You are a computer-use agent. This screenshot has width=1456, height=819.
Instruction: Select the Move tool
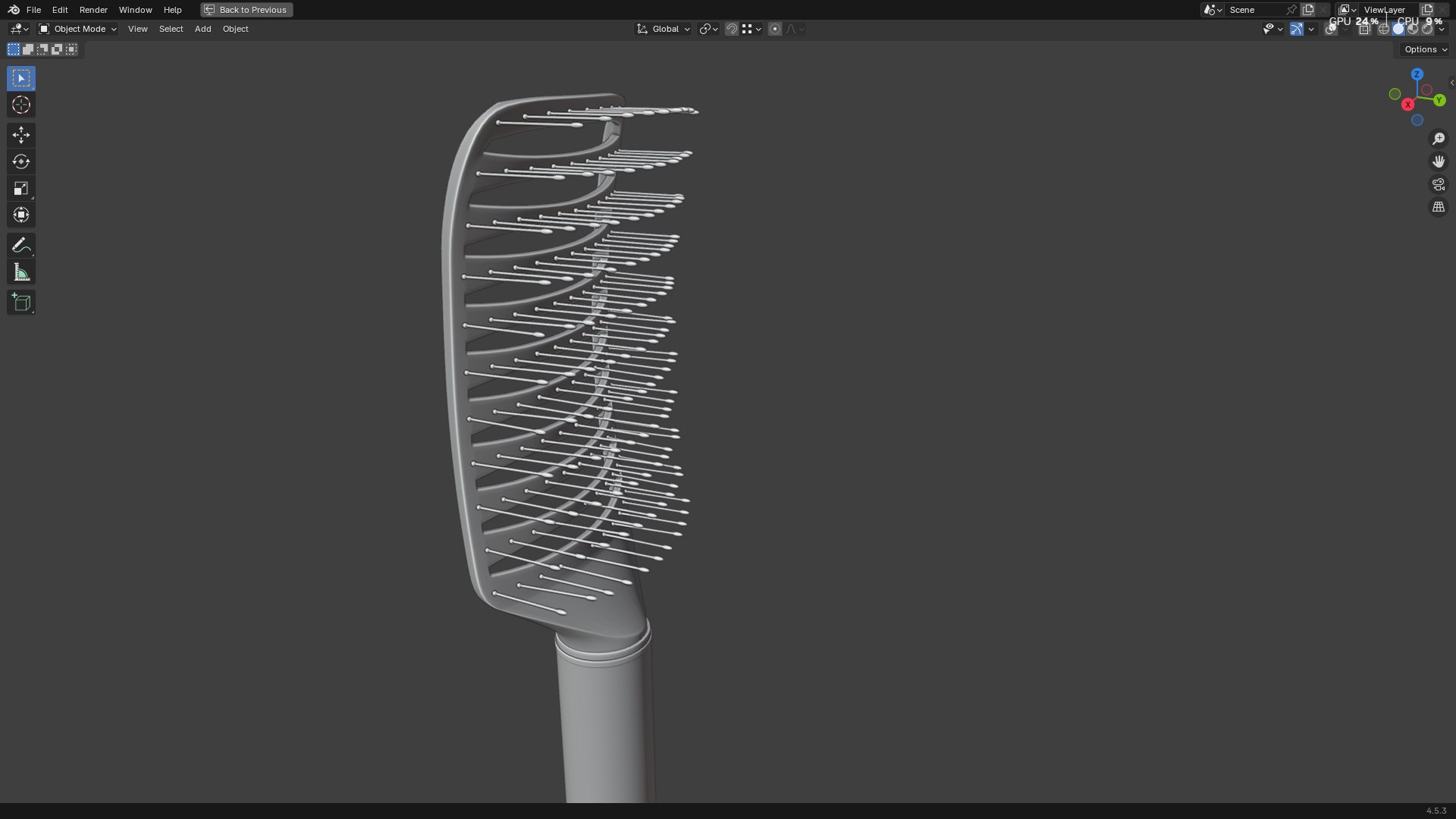click(x=21, y=135)
